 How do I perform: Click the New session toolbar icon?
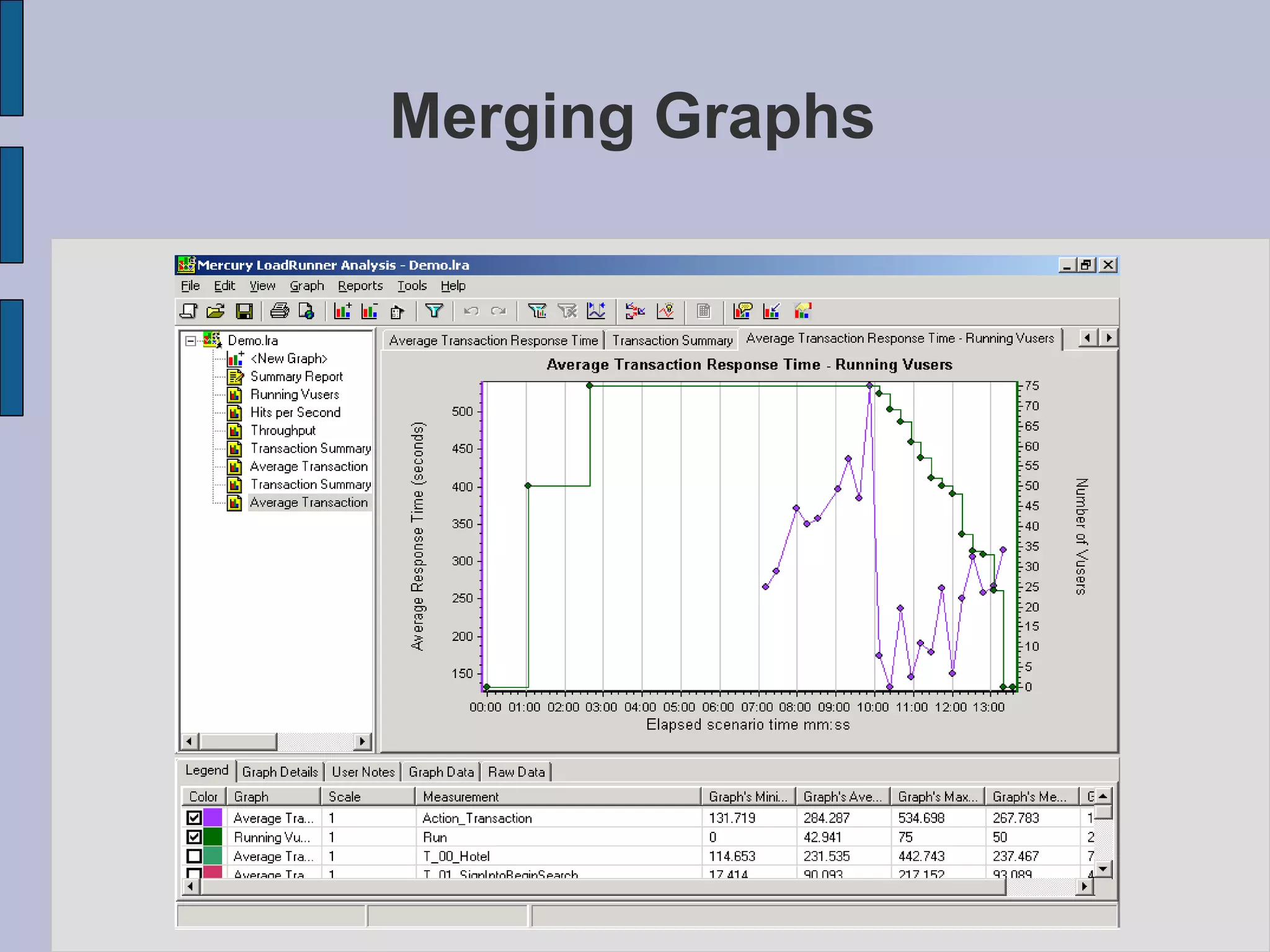(188, 311)
